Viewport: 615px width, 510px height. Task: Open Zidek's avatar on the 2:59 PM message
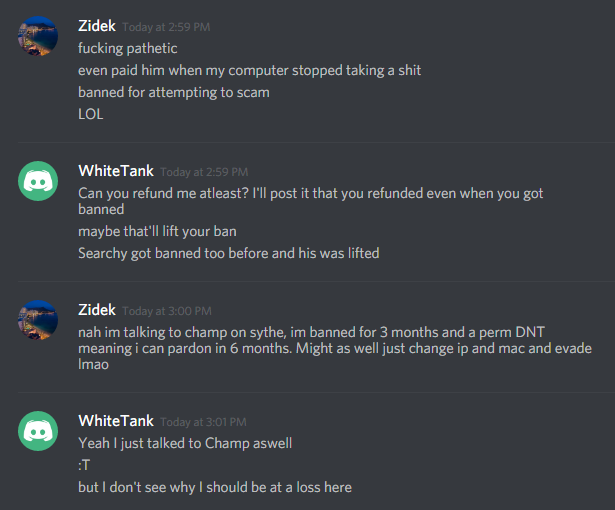pos(38,36)
